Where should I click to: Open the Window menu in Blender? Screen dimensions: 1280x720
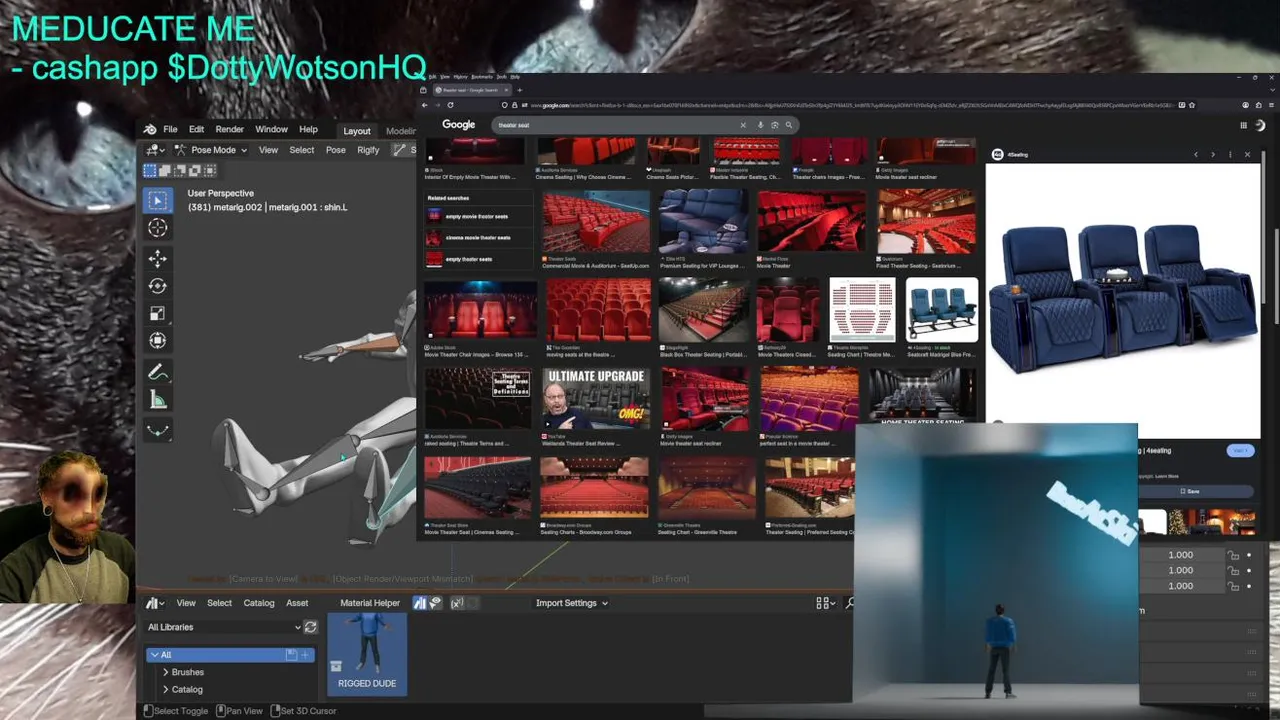tap(271, 129)
